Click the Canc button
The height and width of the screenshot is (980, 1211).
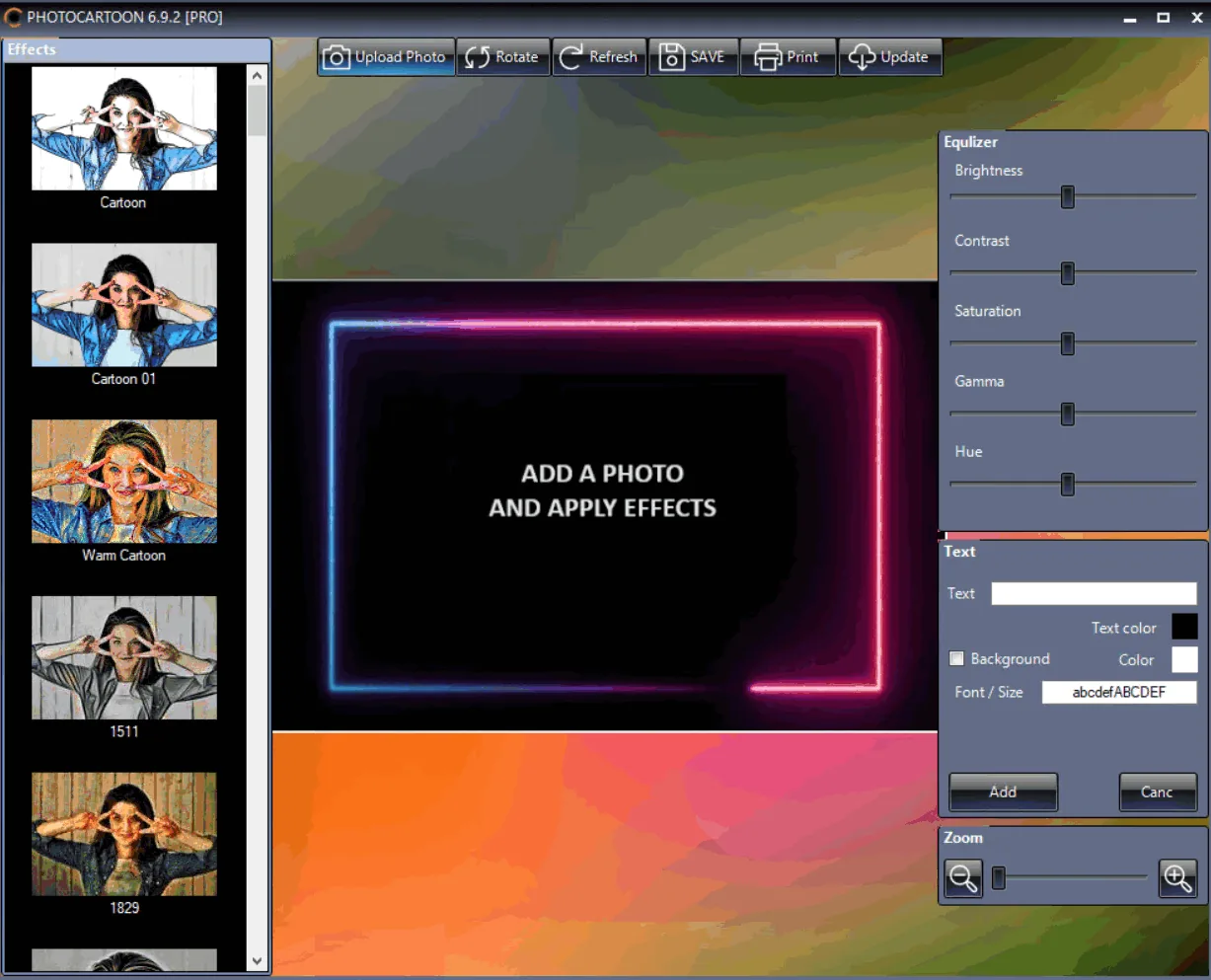(x=1158, y=792)
